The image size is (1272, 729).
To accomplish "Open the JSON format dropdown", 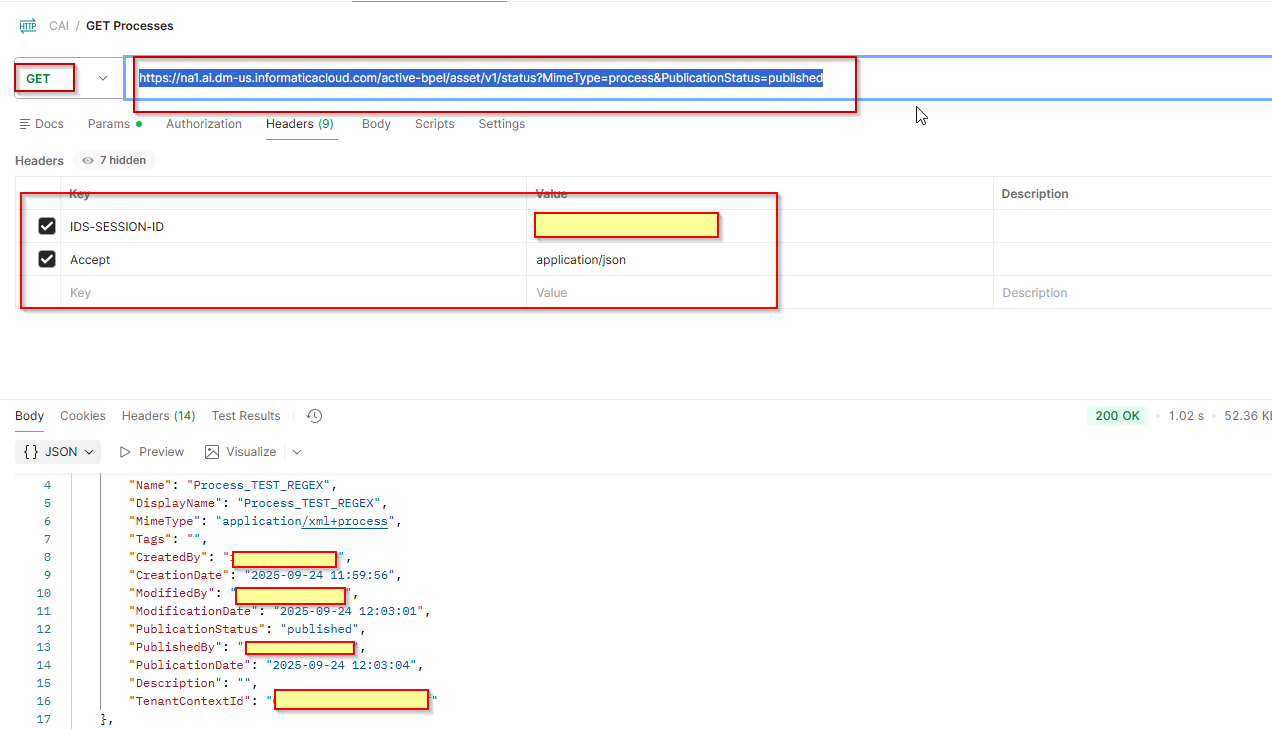I will point(58,452).
